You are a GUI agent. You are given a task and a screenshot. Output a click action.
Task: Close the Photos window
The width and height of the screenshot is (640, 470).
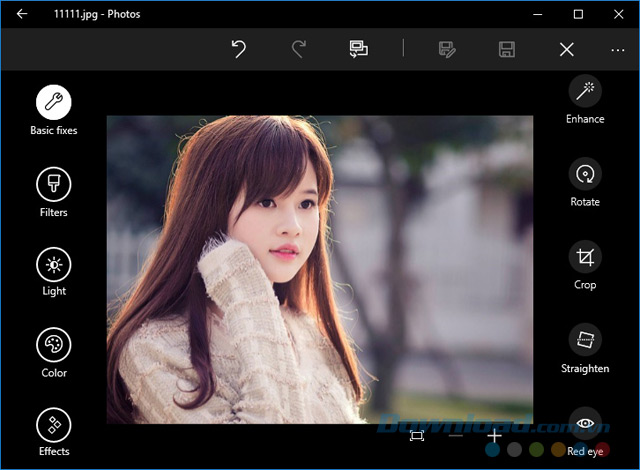618,14
